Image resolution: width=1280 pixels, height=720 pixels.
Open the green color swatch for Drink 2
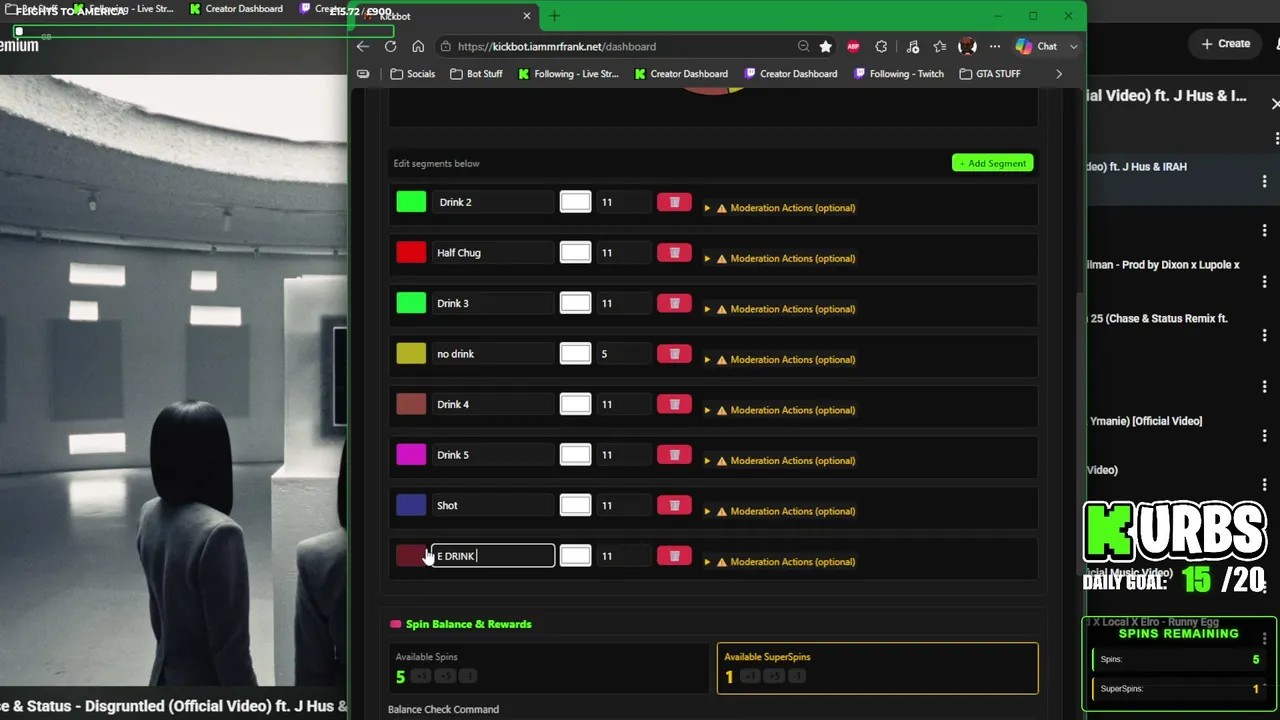[411, 202]
